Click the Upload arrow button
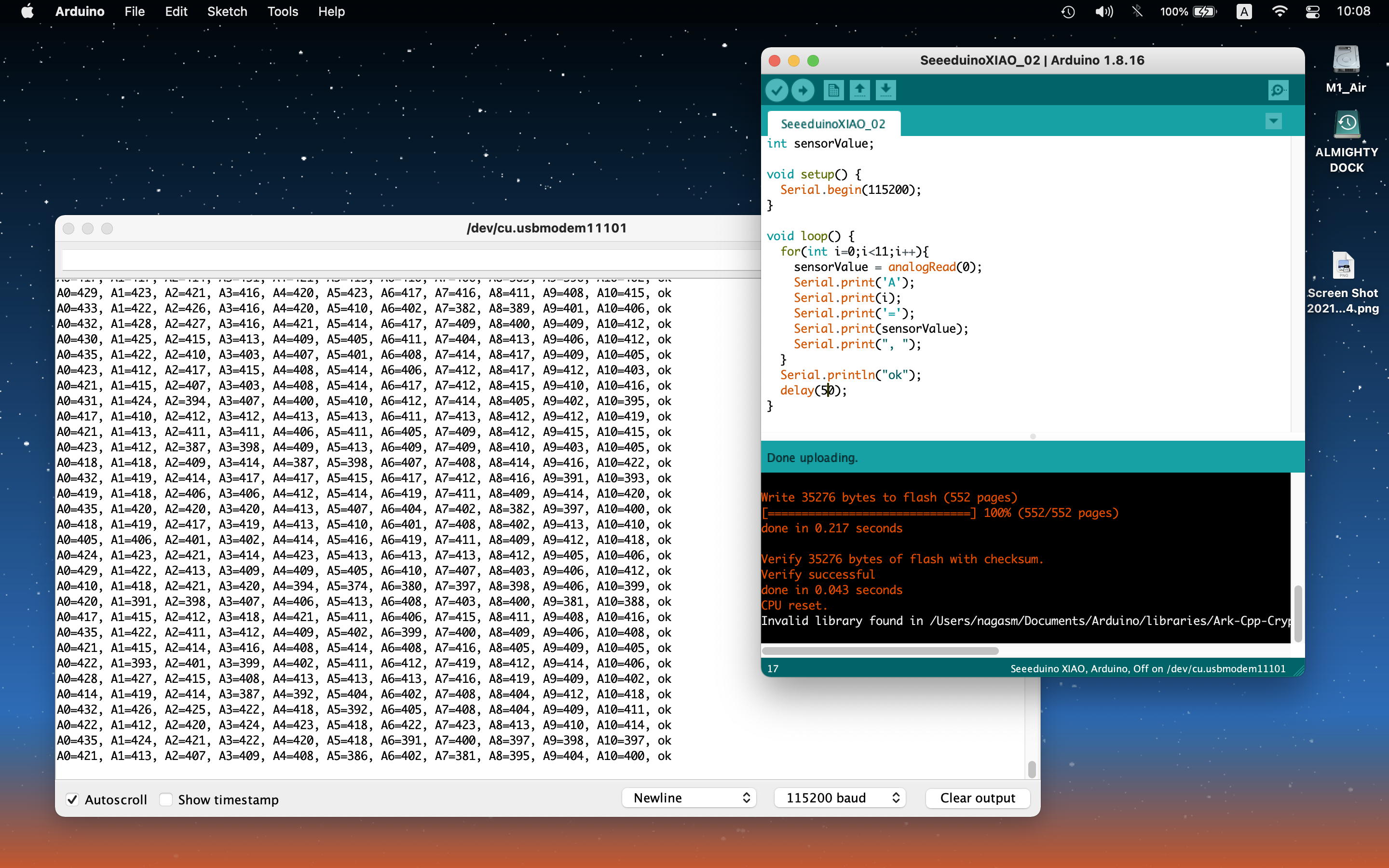The height and width of the screenshot is (868, 1389). [x=803, y=90]
